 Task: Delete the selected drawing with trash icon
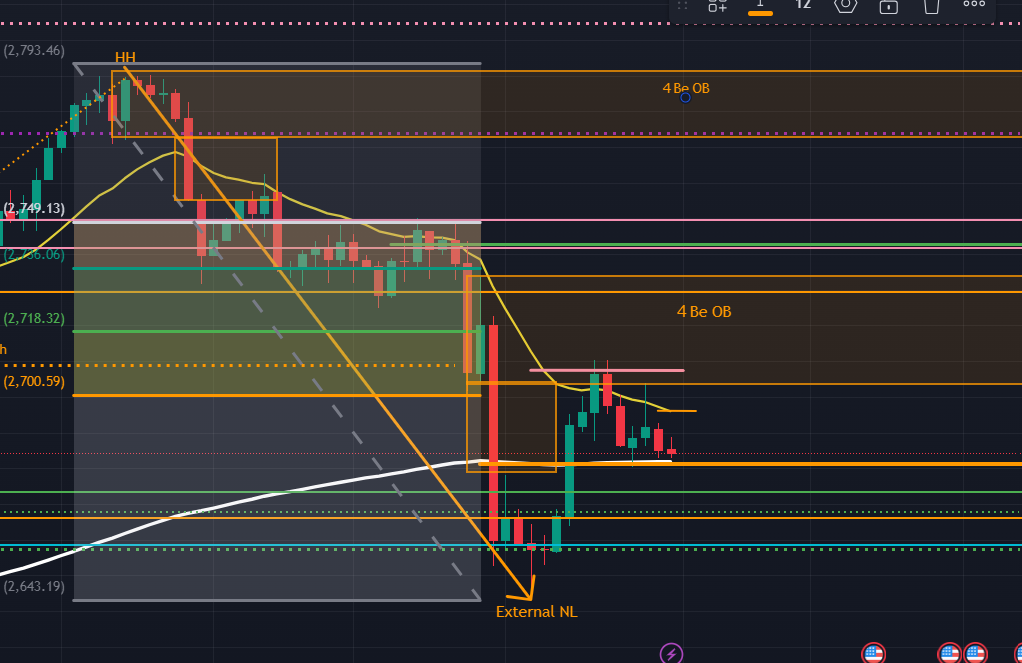[x=931, y=5]
